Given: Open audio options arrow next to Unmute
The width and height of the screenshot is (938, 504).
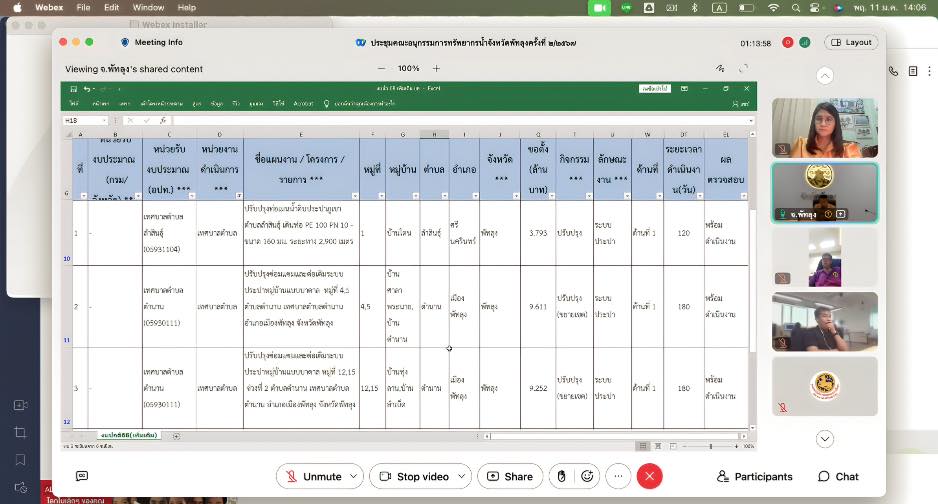Looking at the screenshot, I should click(354, 476).
